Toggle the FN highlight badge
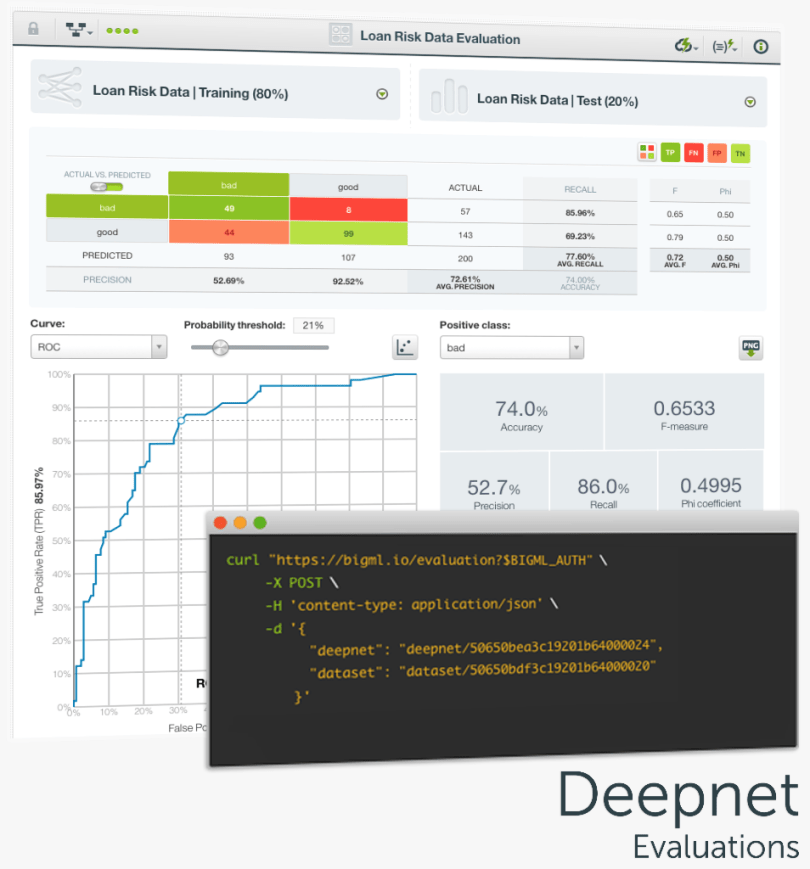This screenshot has width=810, height=869. click(693, 152)
